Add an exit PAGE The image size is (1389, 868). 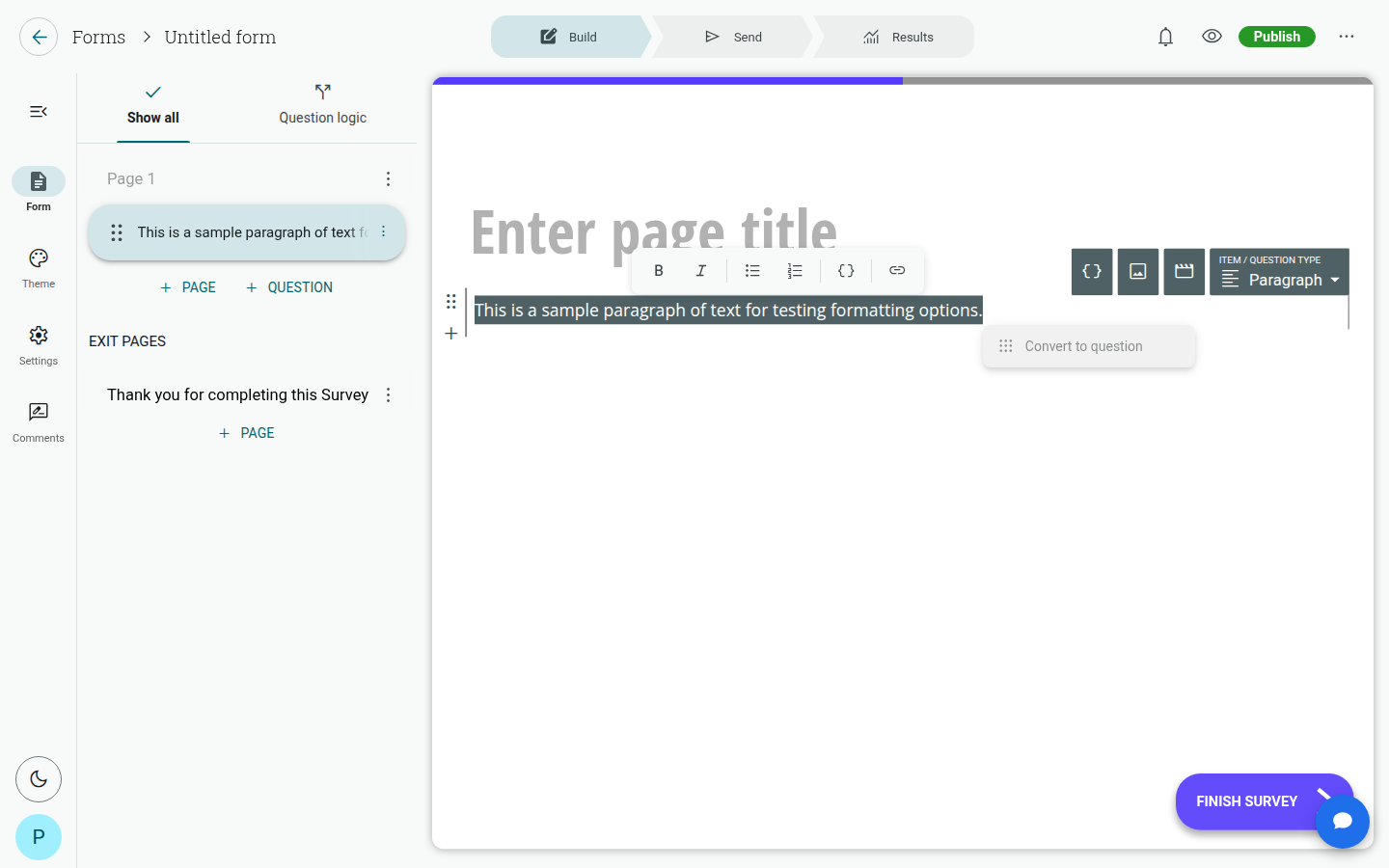[247, 433]
